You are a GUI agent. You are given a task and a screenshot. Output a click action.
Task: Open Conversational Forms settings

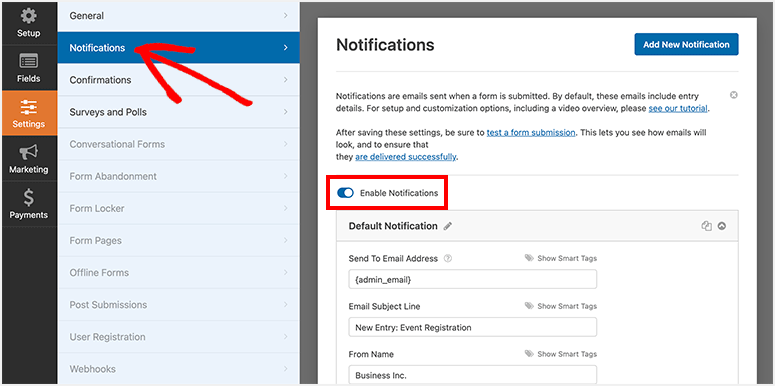tap(178, 144)
